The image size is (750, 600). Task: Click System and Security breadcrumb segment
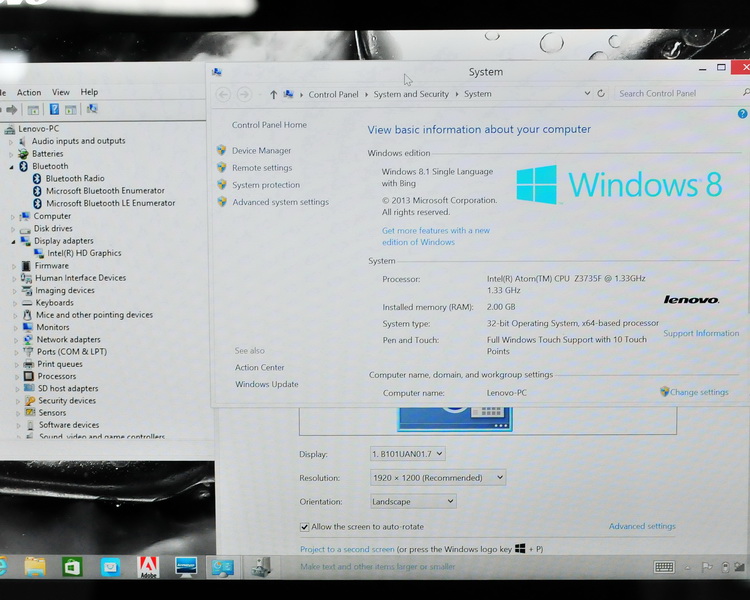[x=411, y=94]
